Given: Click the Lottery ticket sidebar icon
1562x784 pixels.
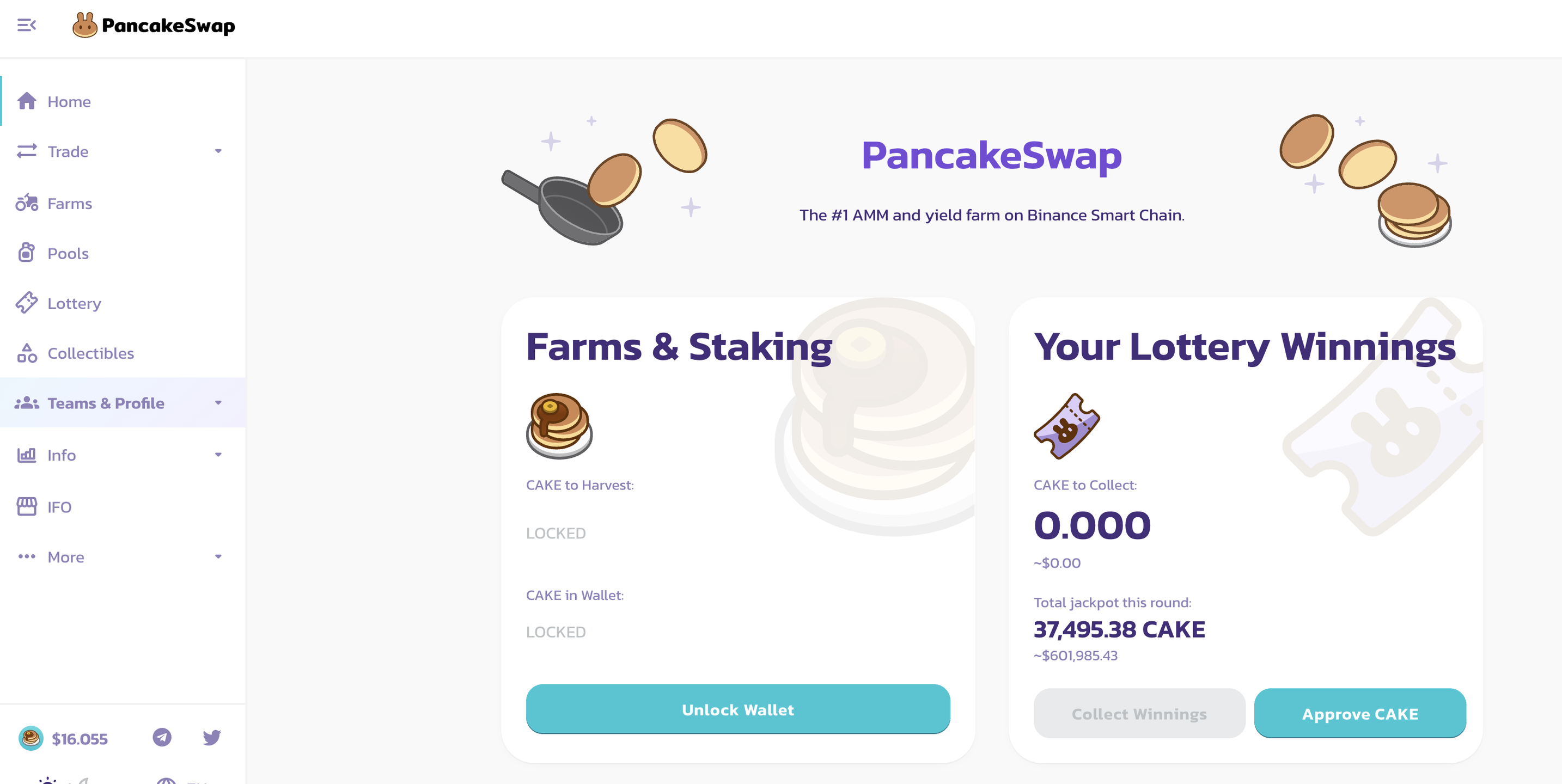Looking at the screenshot, I should coord(27,303).
